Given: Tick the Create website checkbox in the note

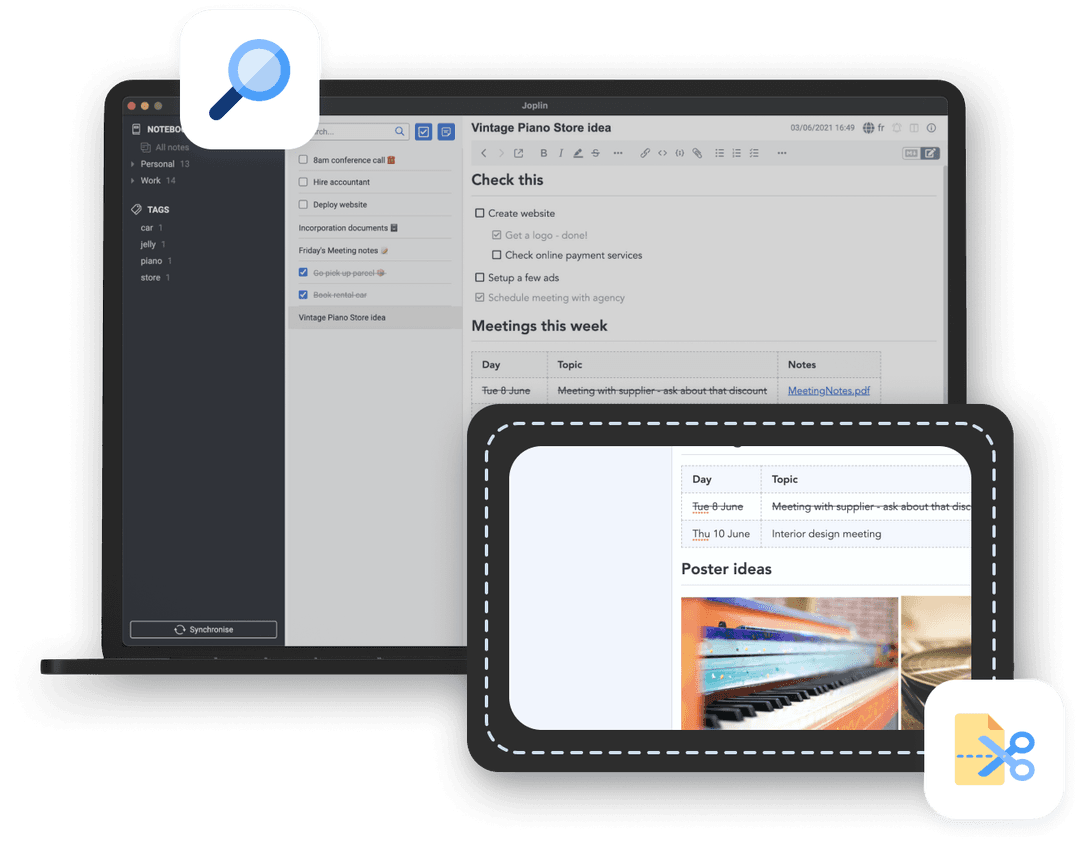Looking at the screenshot, I should coord(479,213).
